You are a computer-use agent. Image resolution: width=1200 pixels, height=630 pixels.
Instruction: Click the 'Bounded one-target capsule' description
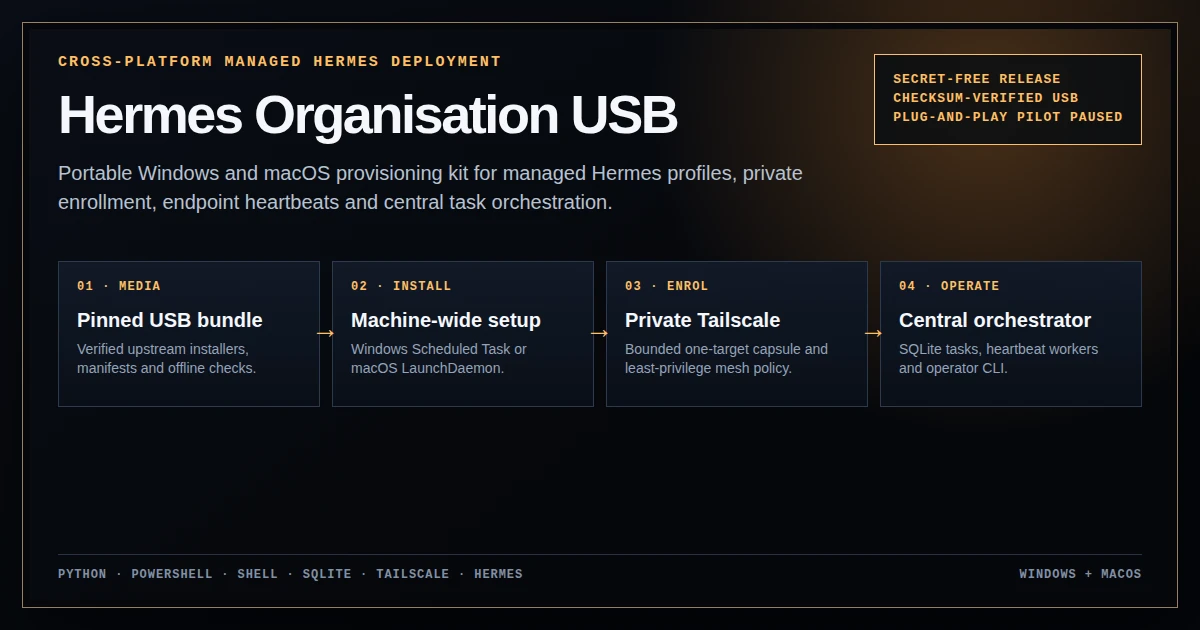coord(727,359)
